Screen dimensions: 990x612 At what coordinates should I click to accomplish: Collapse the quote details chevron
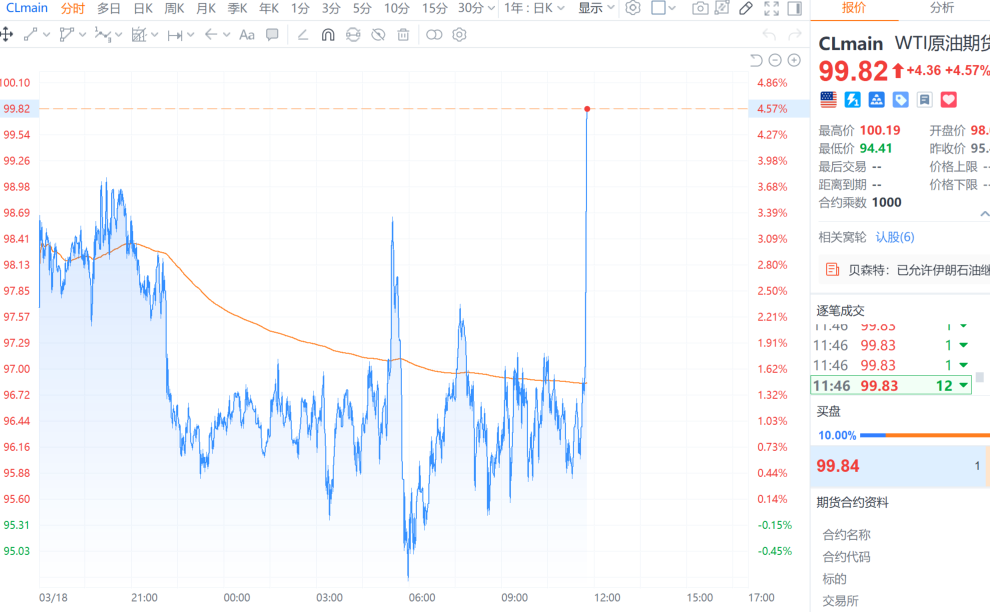pos(984,214)
